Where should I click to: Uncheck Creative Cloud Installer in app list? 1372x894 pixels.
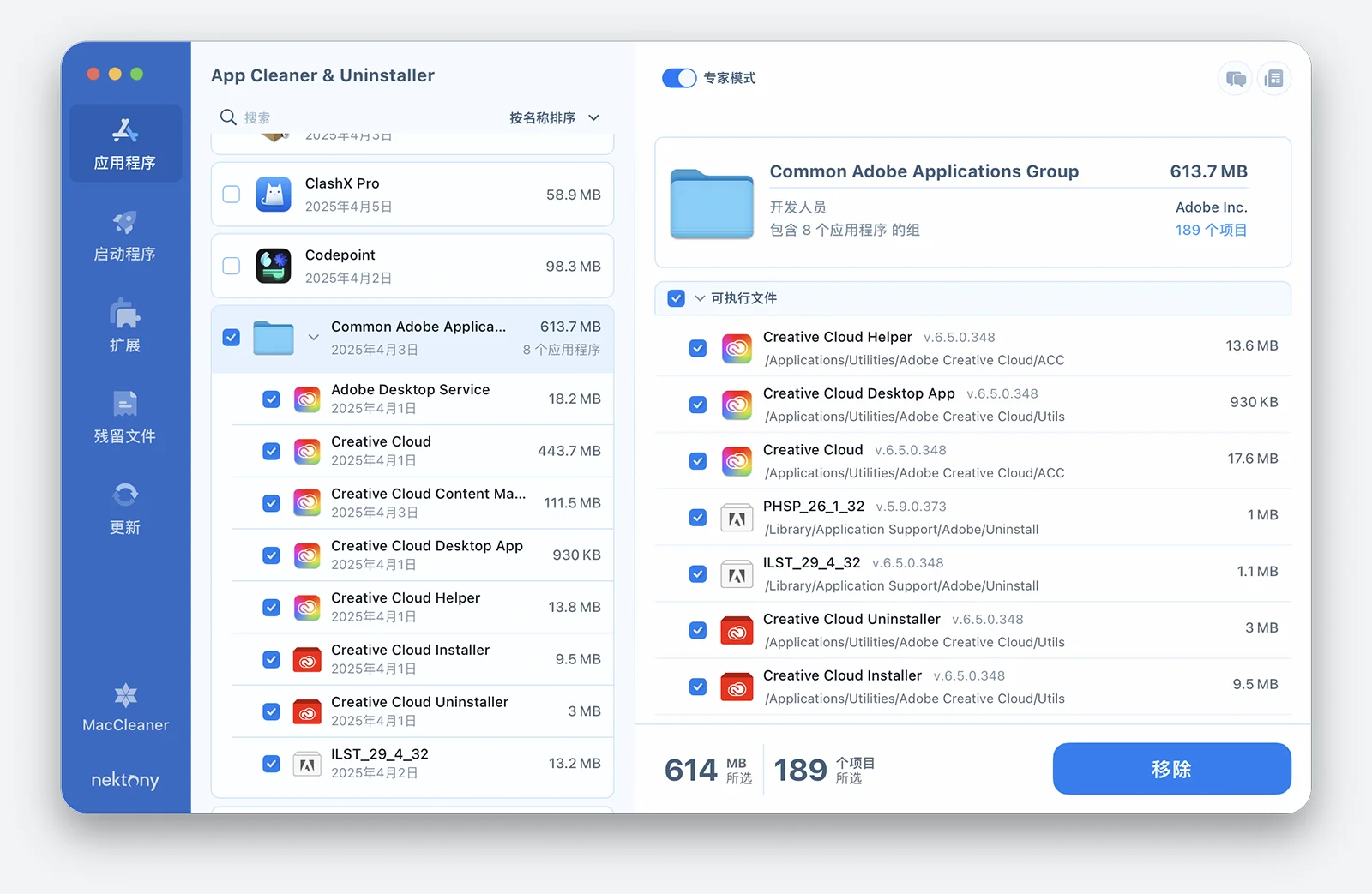click(x=271, y=659)
